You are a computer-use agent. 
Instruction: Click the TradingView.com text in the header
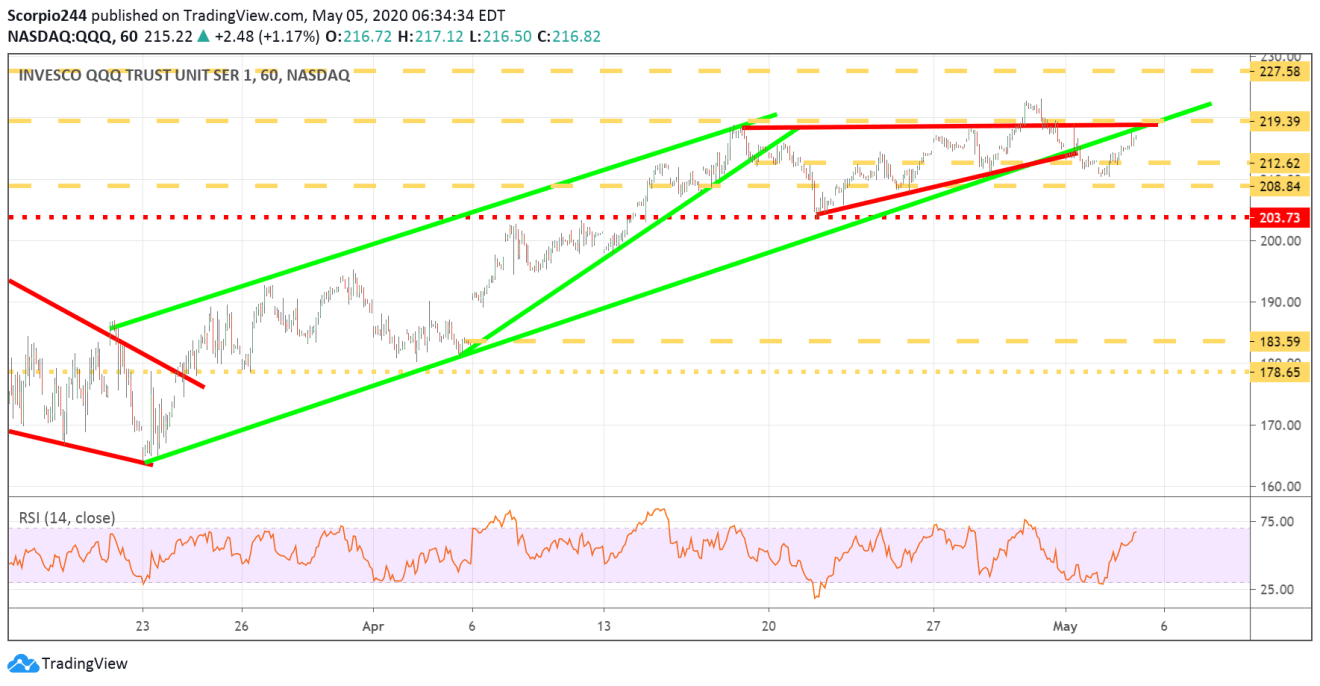(244, 15)
